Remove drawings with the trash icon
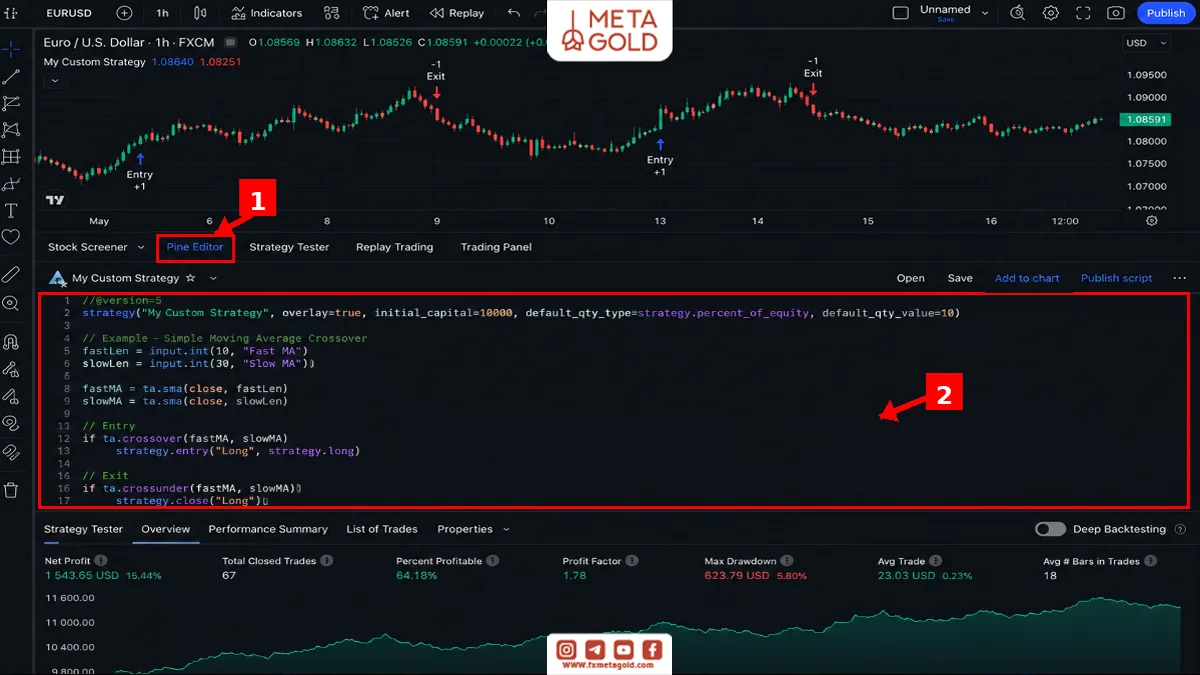The image size is (1200, 675). click(x=11, y=490)
